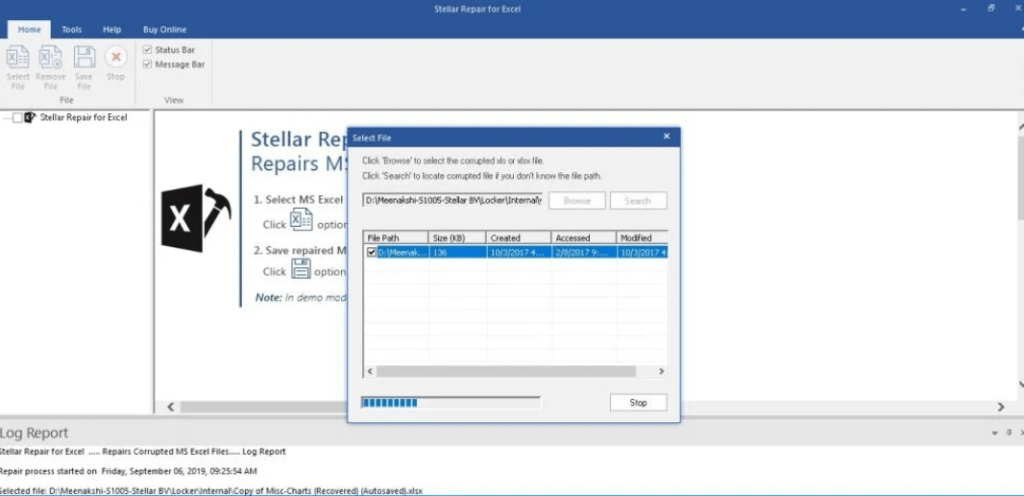Image resolution: width=1024 pixels, height=496 pixels.
Task: Click the Excel icon beside tree root
Action: 29,117
